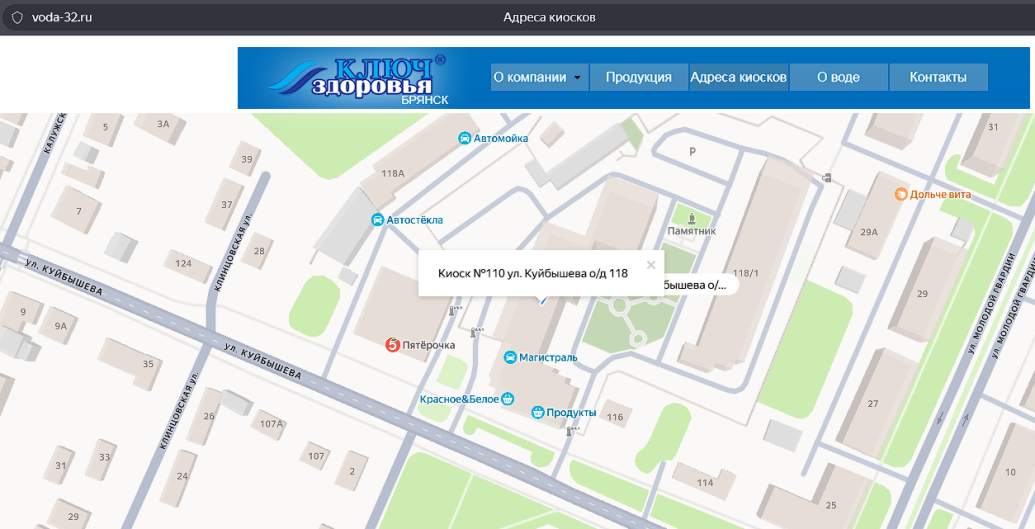
Task: Click building number 28
Action: pyautogui.click(x=259, y=251)
